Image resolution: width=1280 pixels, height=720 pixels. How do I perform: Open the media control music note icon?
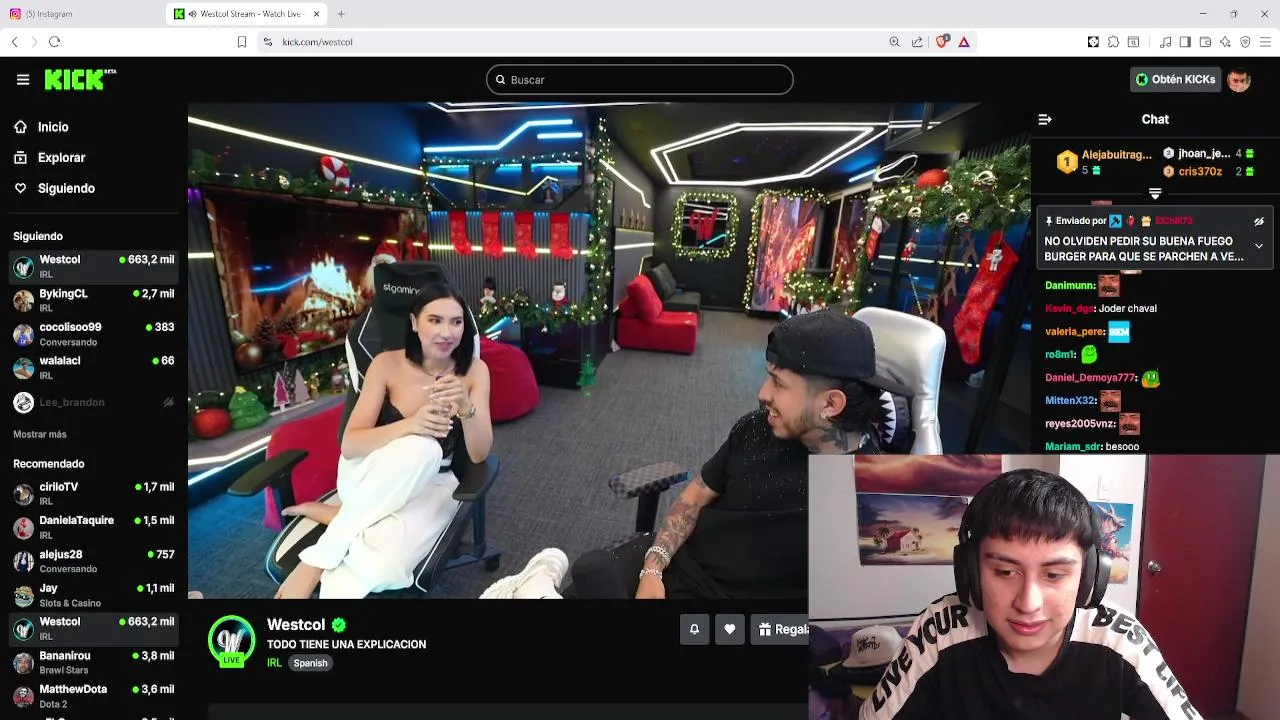click(x=1165, y=42)
